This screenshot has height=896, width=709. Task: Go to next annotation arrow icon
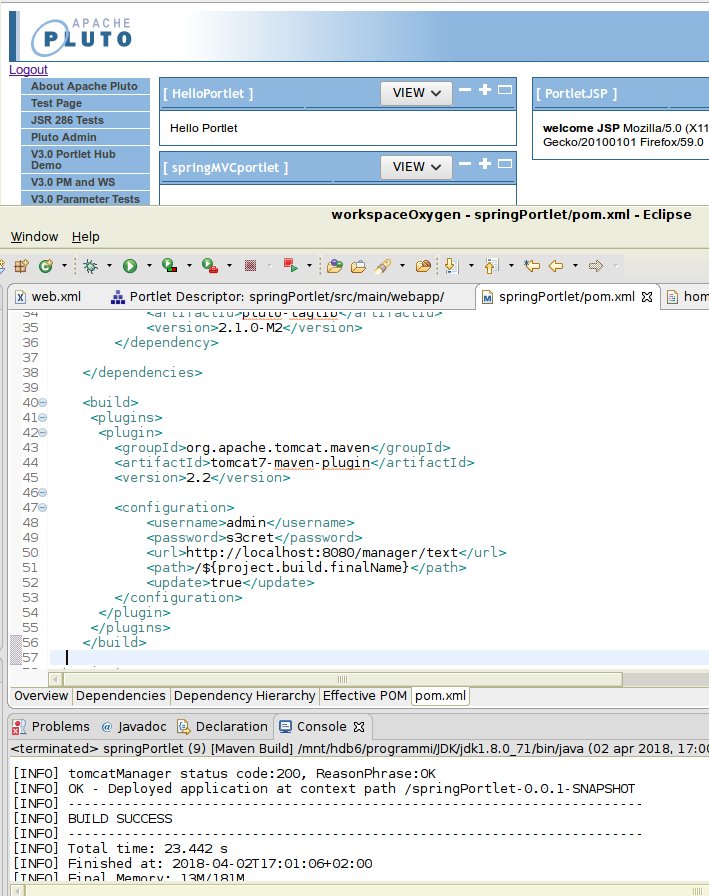coord(451,266)
